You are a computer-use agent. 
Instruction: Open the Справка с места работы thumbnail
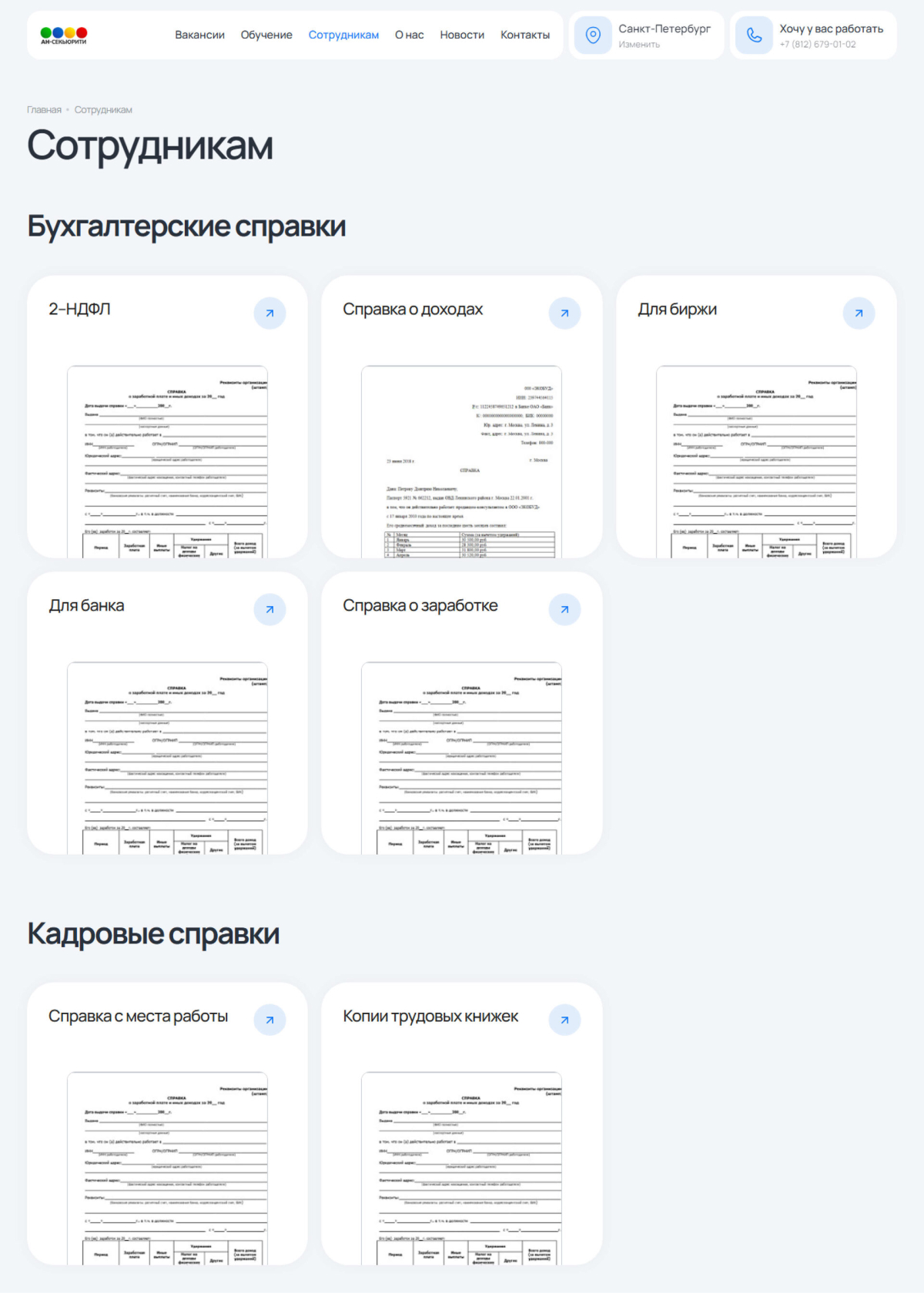tap(167, 1168)
